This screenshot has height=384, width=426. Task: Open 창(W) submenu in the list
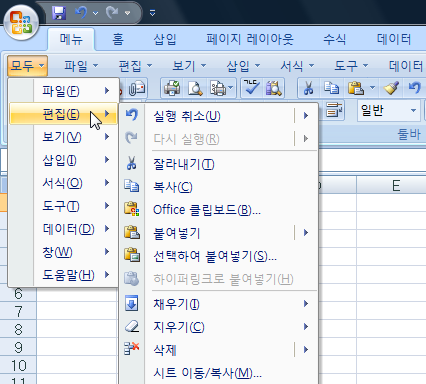tap(63, 252)
